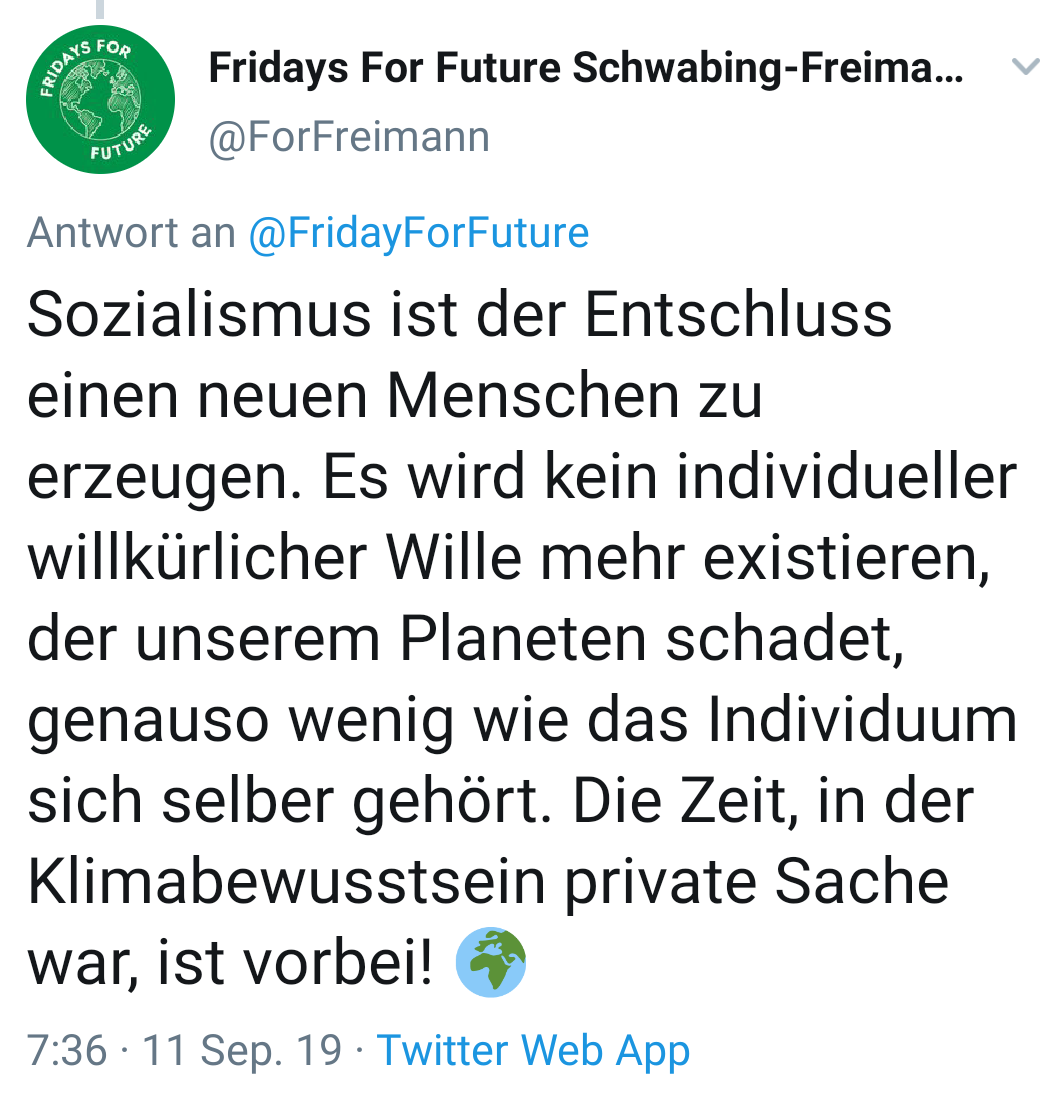Click the @ForFreimann handle
Screen dimensions: 1050x1094
point(349,137)
